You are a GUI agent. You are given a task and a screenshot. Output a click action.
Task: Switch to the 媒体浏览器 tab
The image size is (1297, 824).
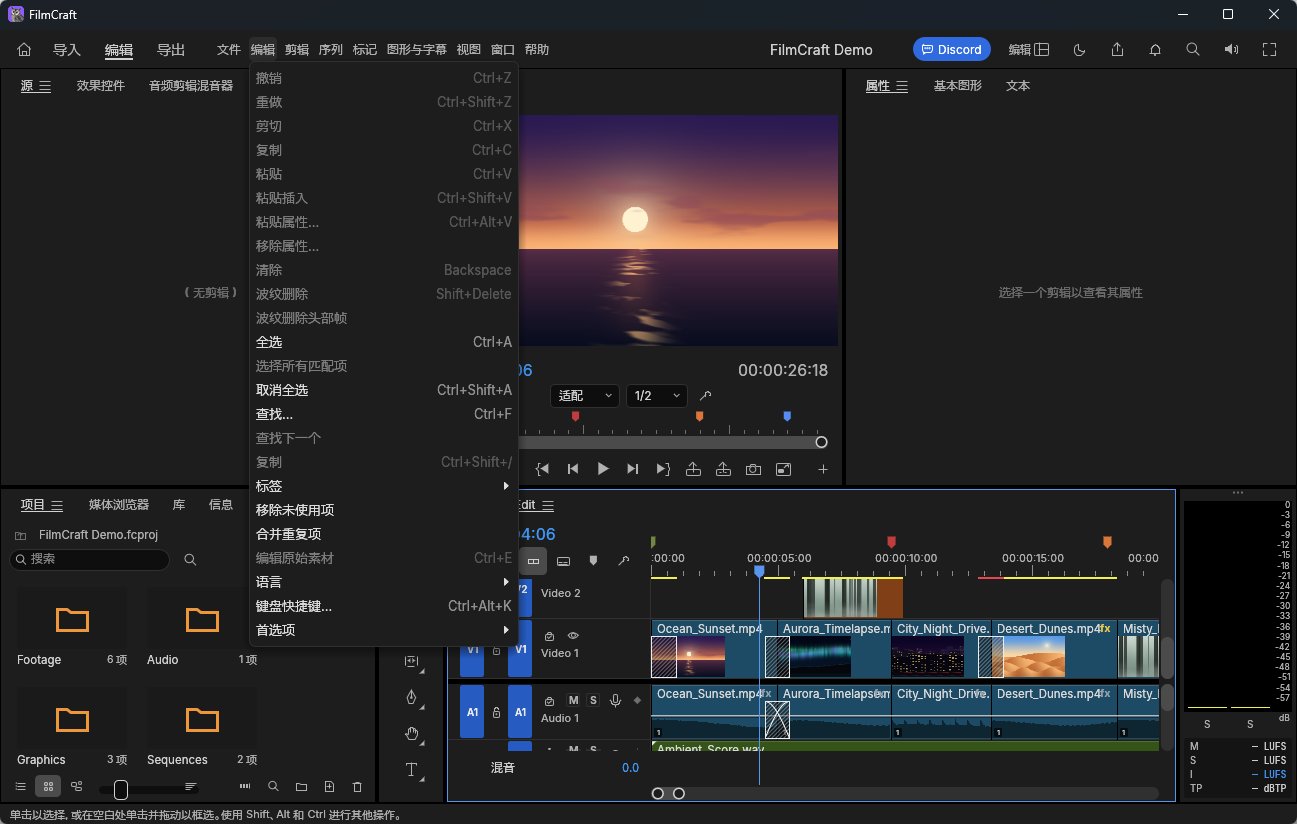[118, 505]
